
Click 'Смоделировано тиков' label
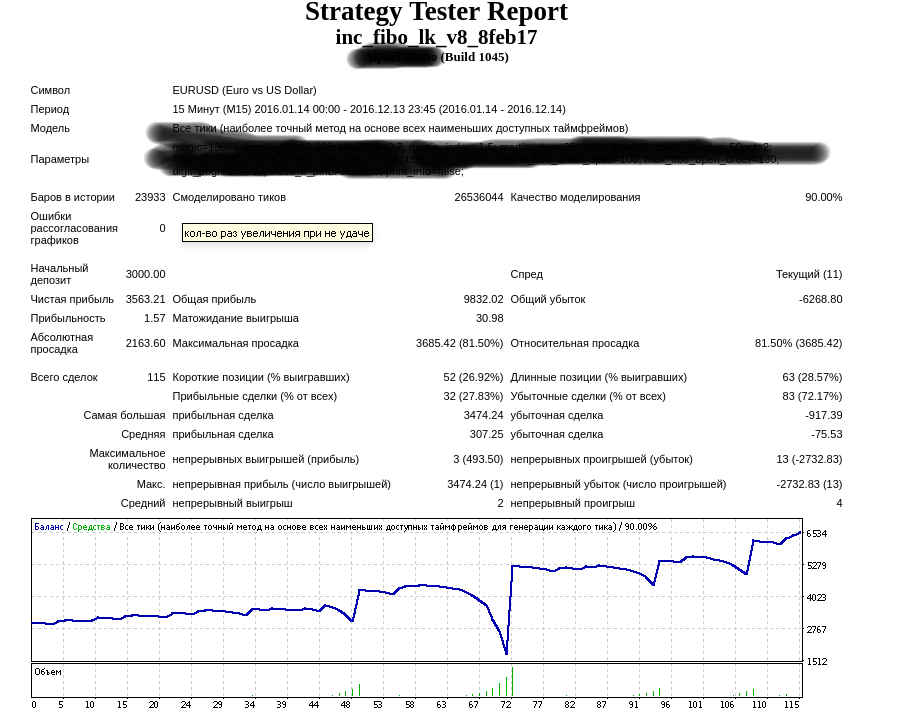point(229,197)
